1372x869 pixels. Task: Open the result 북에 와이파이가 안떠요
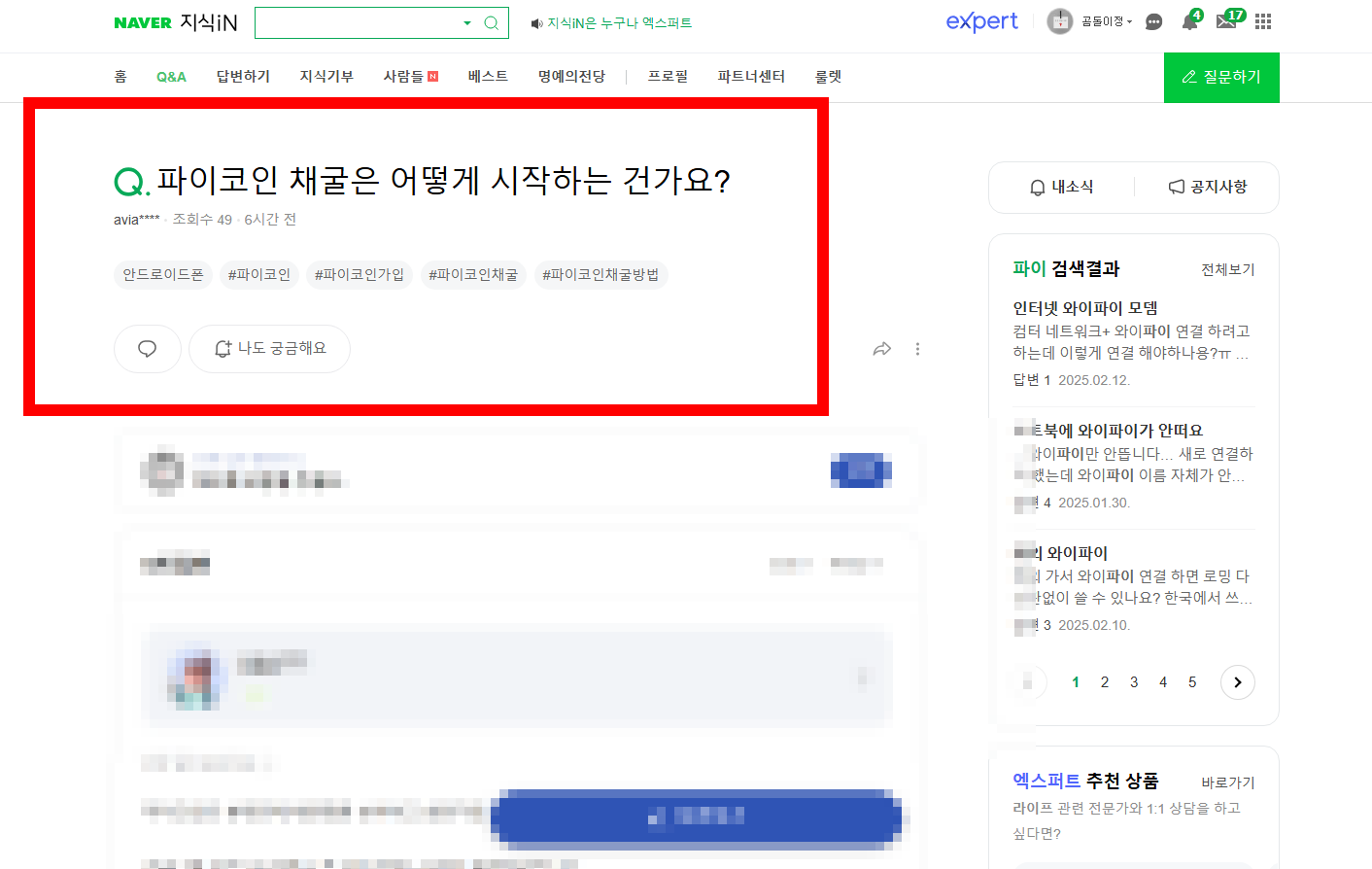[x=1117, y=431]
